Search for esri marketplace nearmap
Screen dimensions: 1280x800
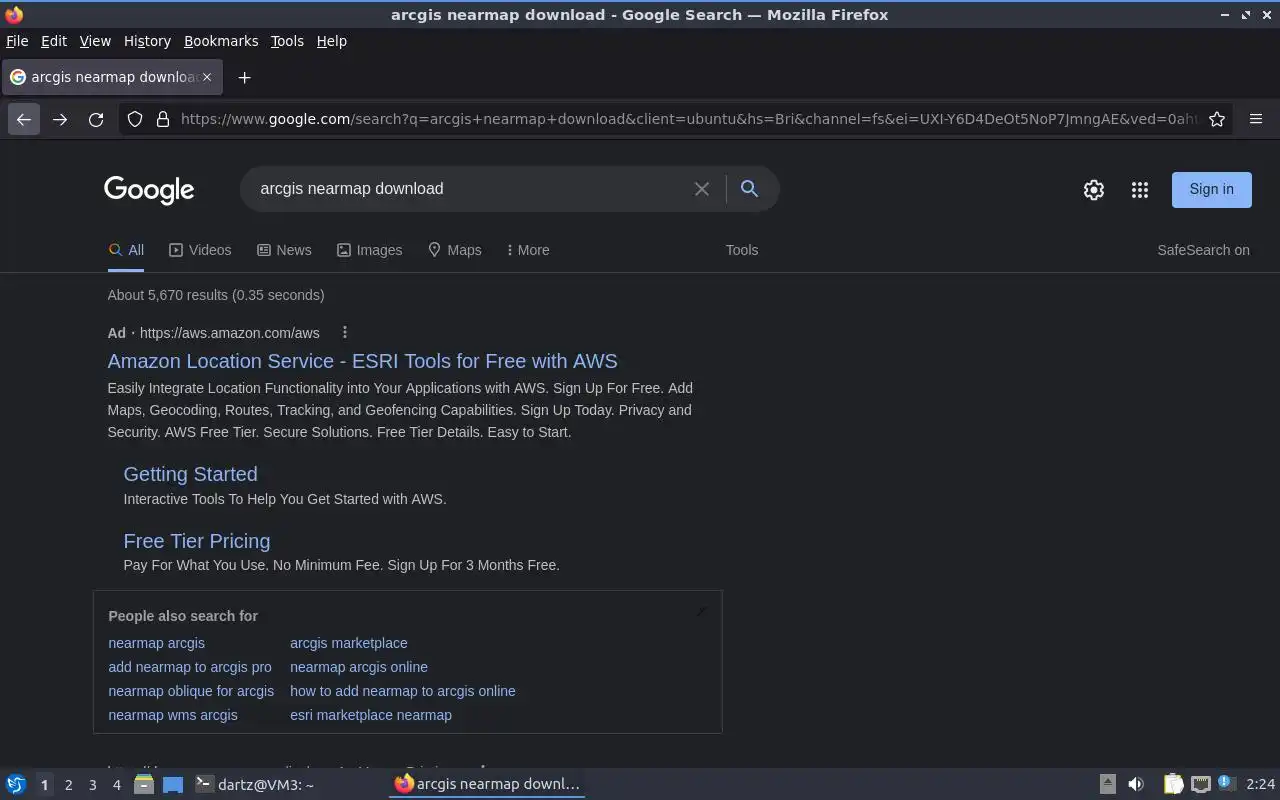(x=371, y=715)
